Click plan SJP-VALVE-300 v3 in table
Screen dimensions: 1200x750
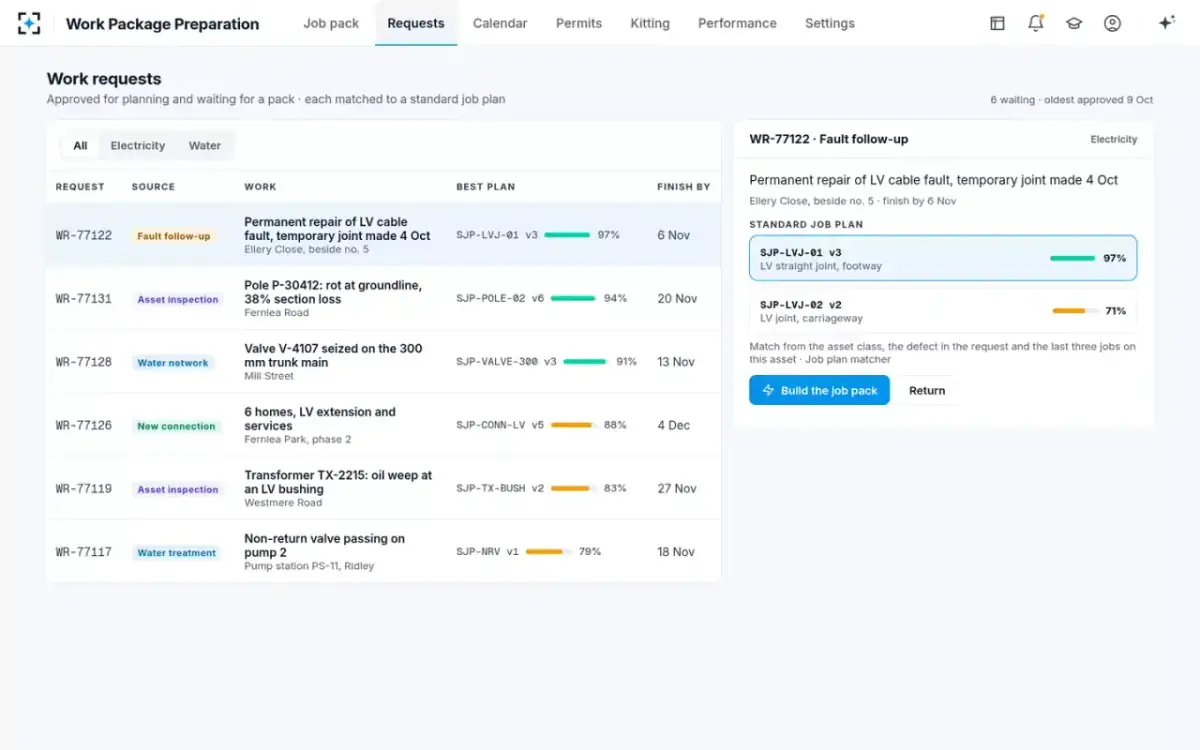(506, 362)
